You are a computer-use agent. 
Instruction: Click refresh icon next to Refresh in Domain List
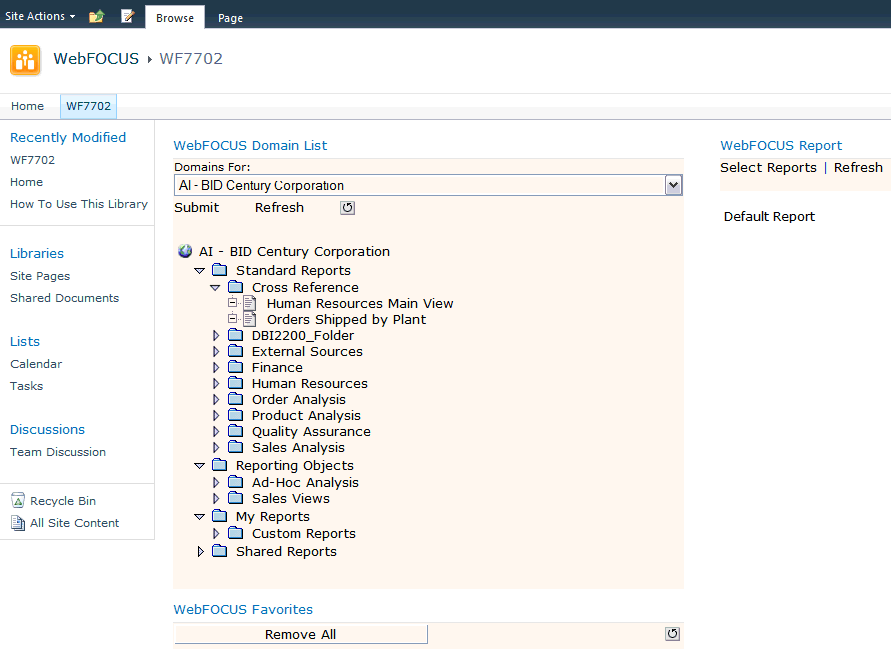pyautogui.click(x=347, y=208)
